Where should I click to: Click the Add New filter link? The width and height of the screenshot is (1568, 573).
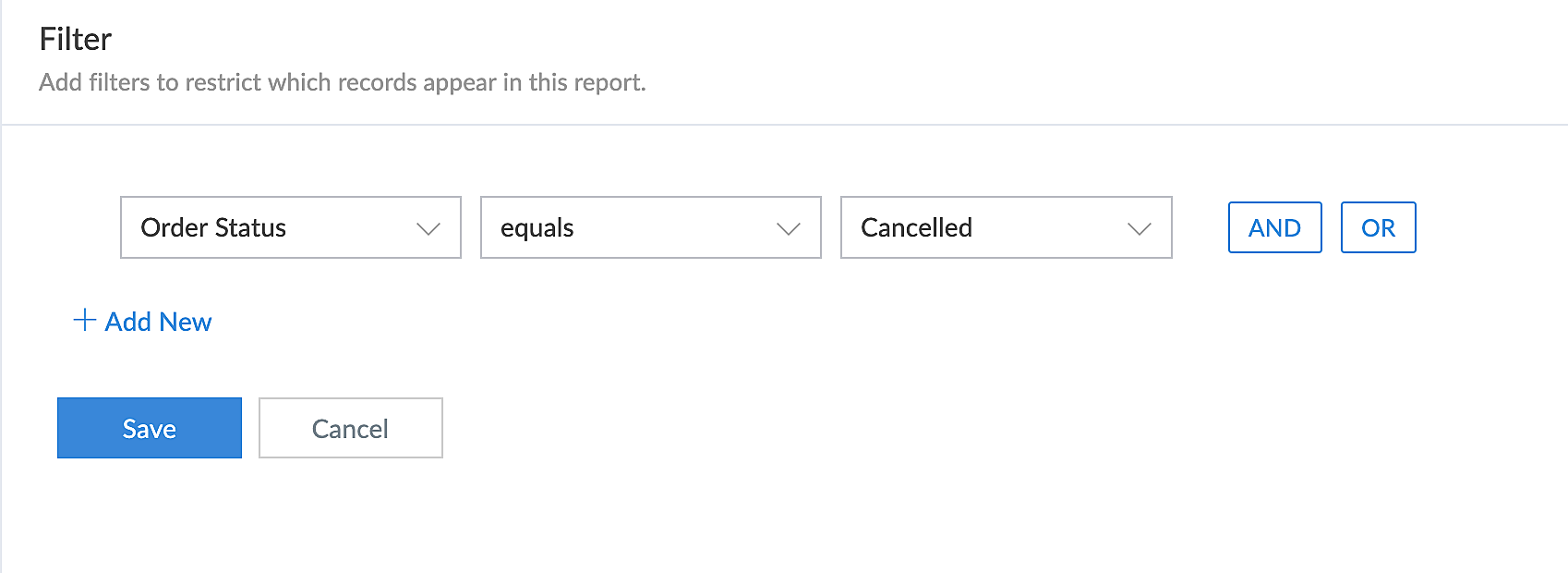(x=158, y=322)
